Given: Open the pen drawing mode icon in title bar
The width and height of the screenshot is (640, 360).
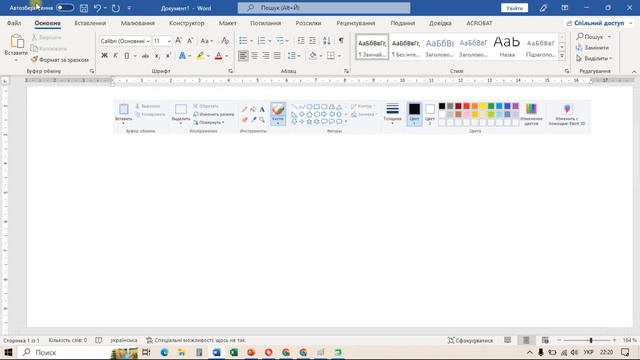Looking at the screenshot, I should click(543, 8).
